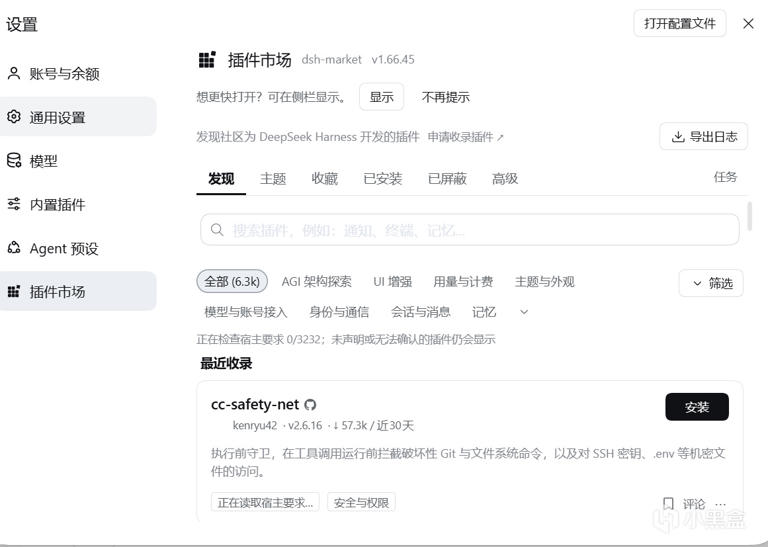Open 申请收录插件 link
This screenshot has width=768, height=547.
pos(465,137)
